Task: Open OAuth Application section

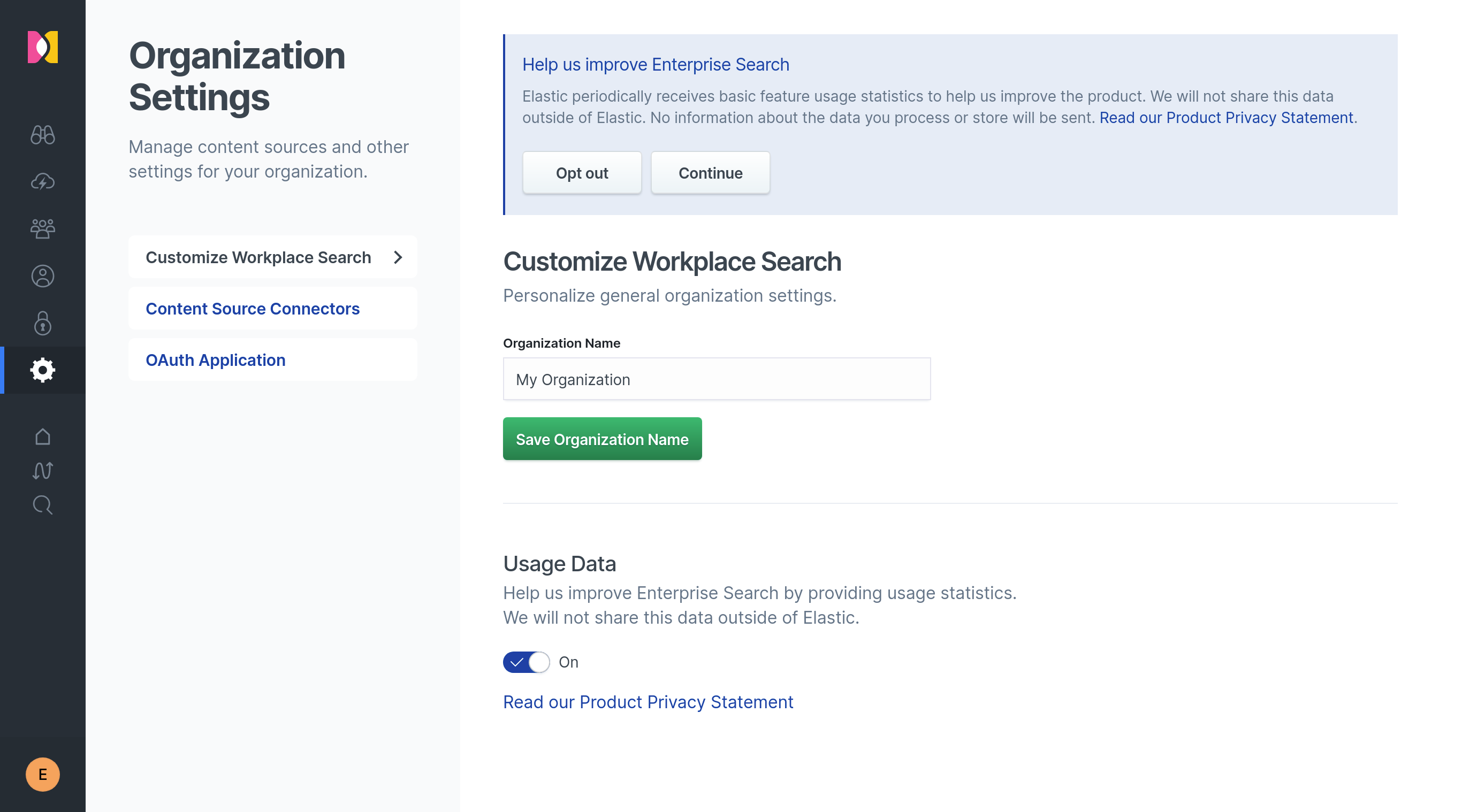Action: tap(272, 361)
